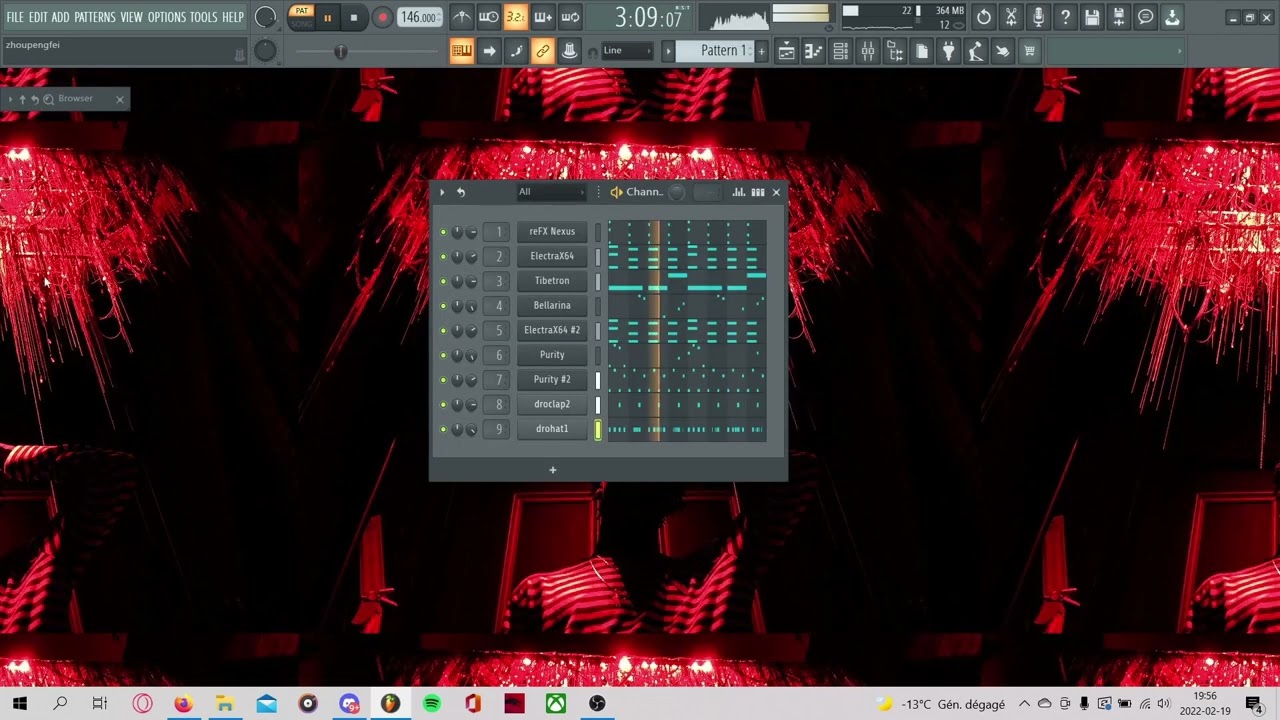
Task: Open the Browser/plugin picker tree icon
Action: [895, 51]
